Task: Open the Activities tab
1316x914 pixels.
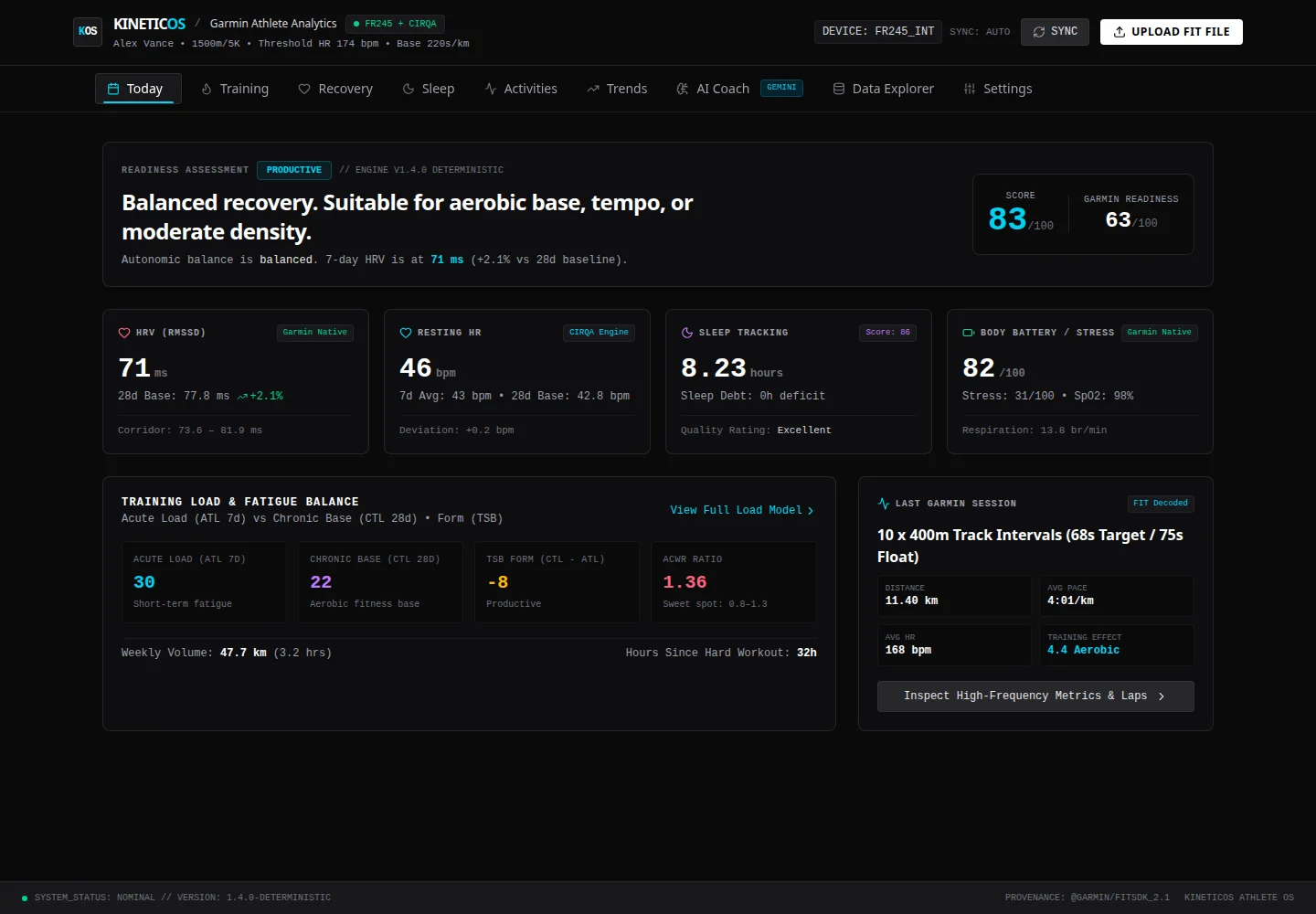Action: (521, 89)
